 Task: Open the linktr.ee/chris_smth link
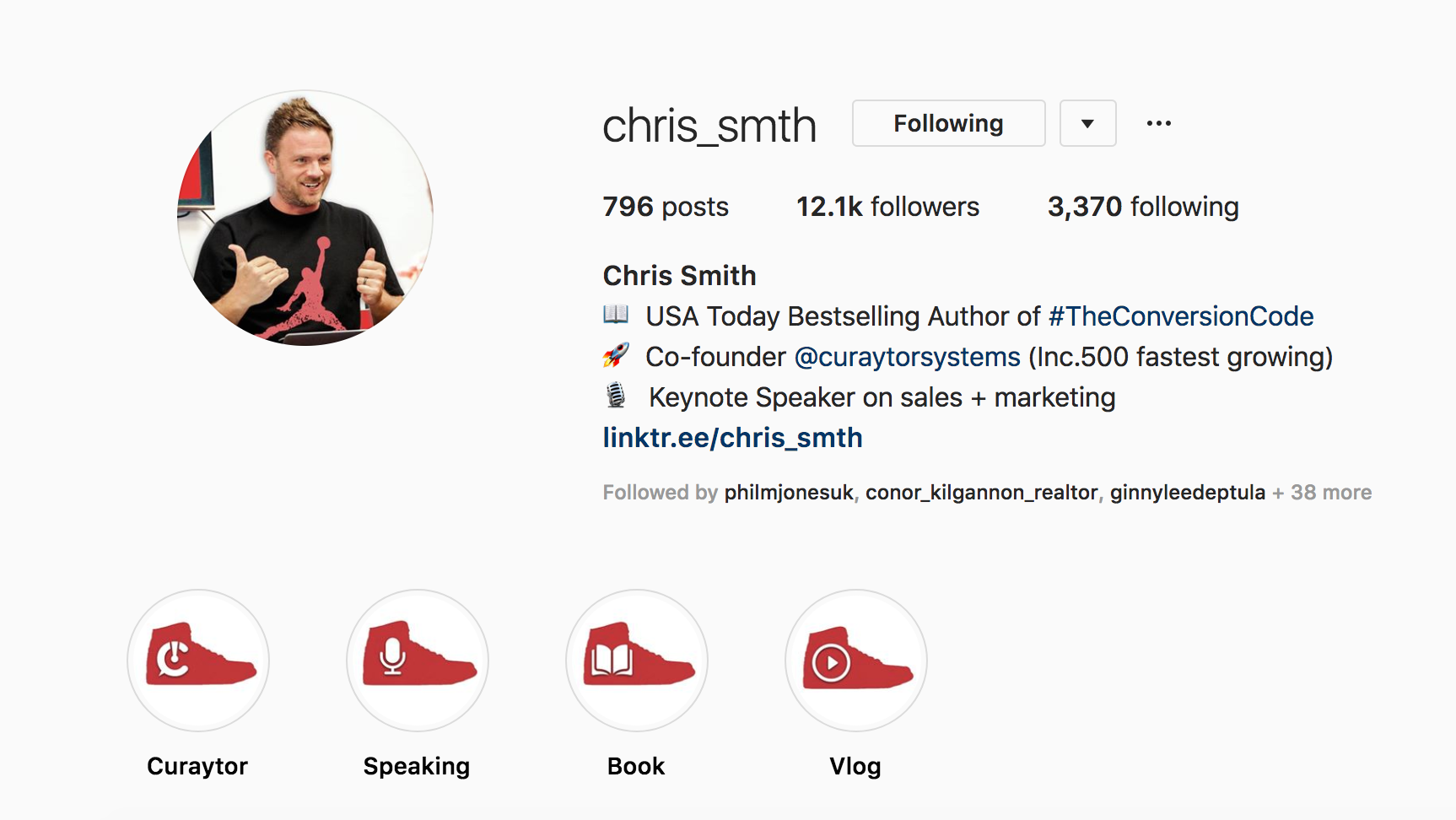tap(732, 438)
